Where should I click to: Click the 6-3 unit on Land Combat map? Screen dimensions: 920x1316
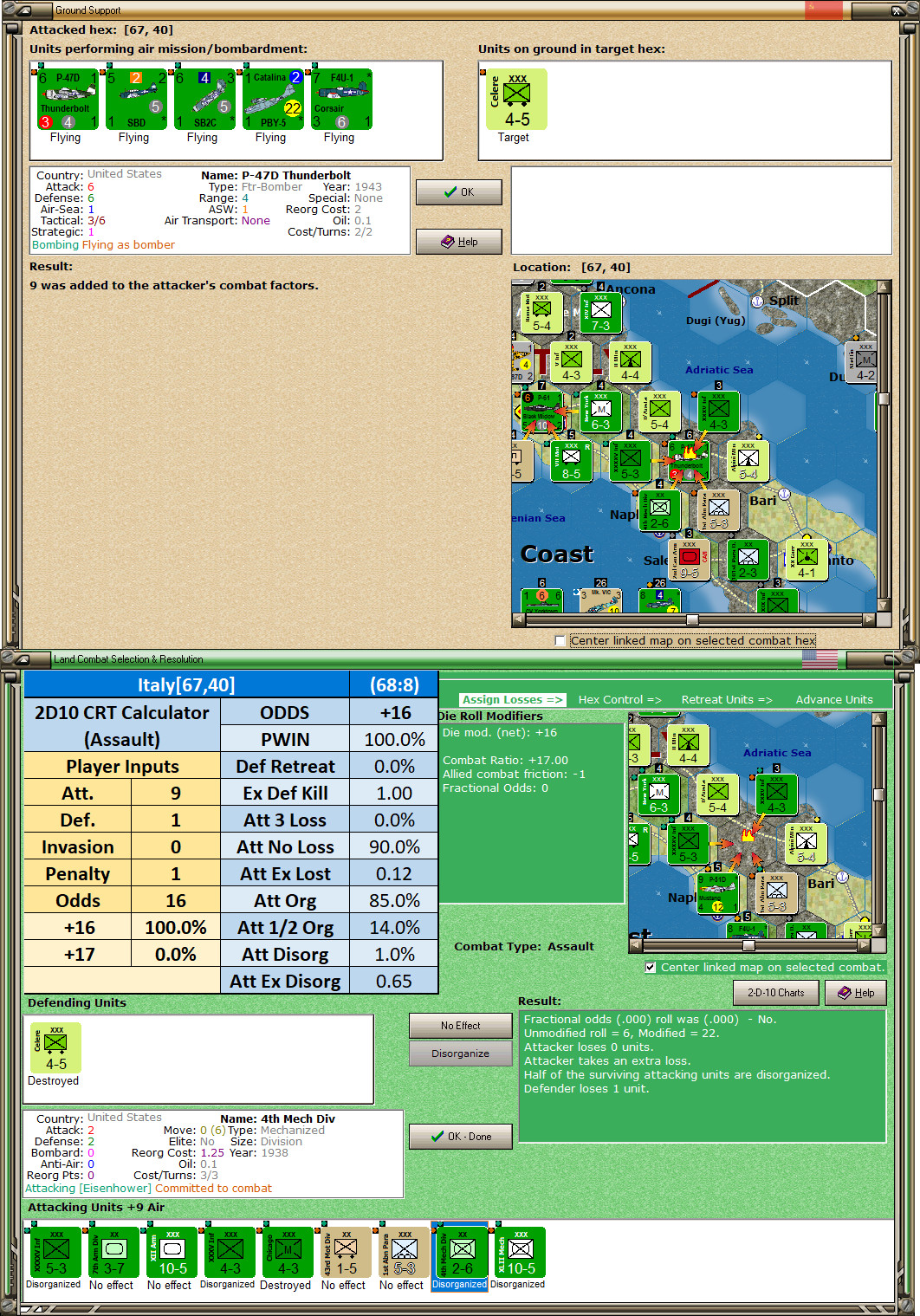[x=658, y=794]
